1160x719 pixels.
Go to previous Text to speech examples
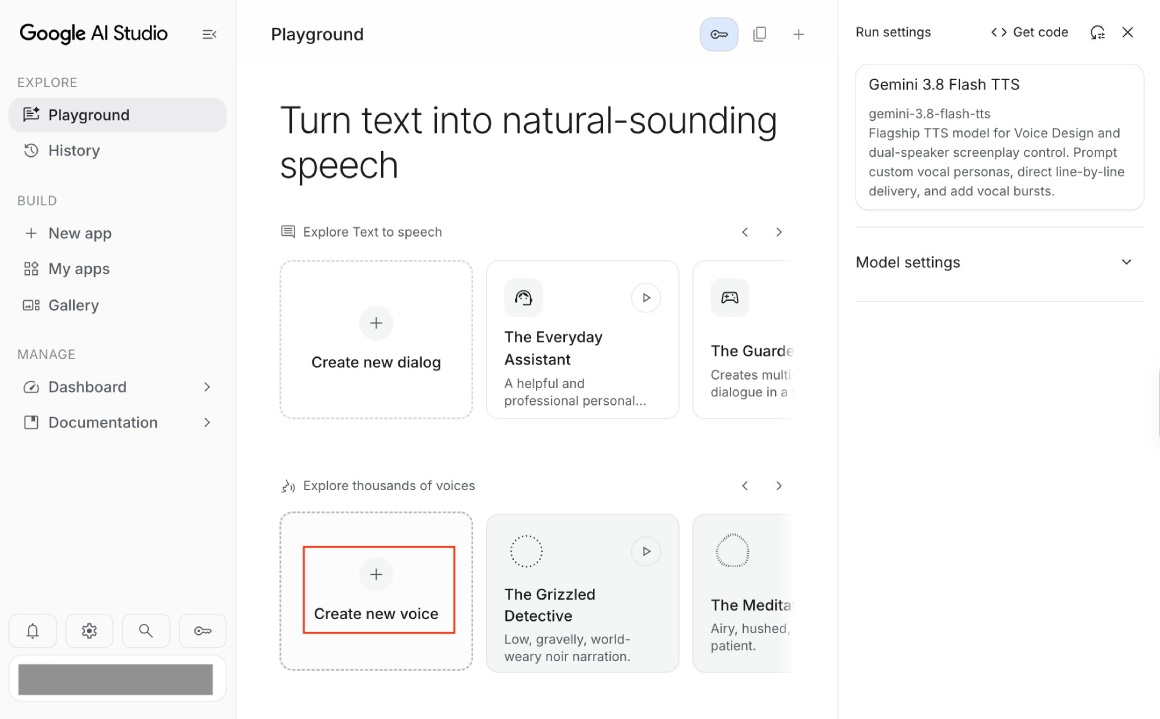[x=745, y=232]
